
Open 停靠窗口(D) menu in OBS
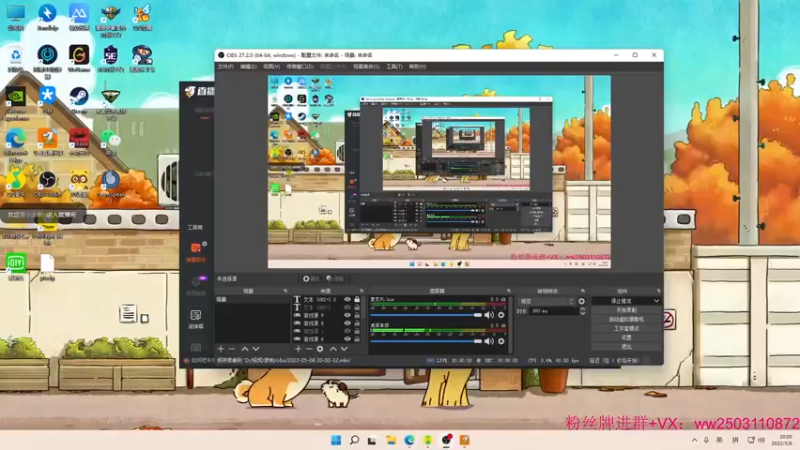tap(299, 66)
